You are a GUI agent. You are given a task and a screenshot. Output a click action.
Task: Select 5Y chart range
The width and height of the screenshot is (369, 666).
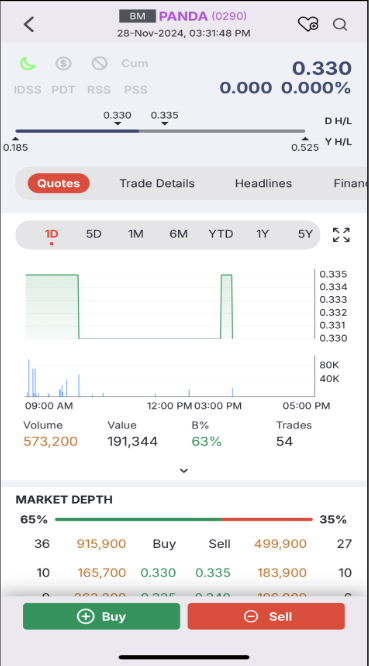coord(305,234)
